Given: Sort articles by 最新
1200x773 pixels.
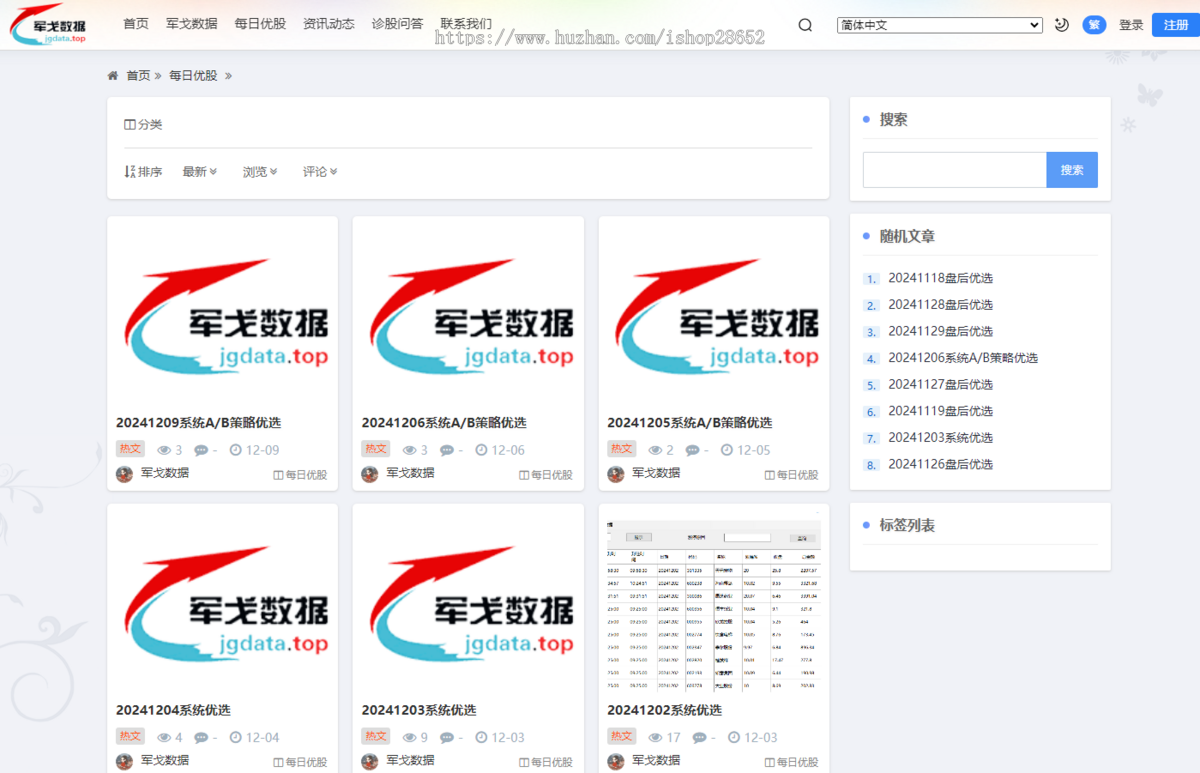Looking at the screenshot, I should pyautogui.click(x=199, y=172).
